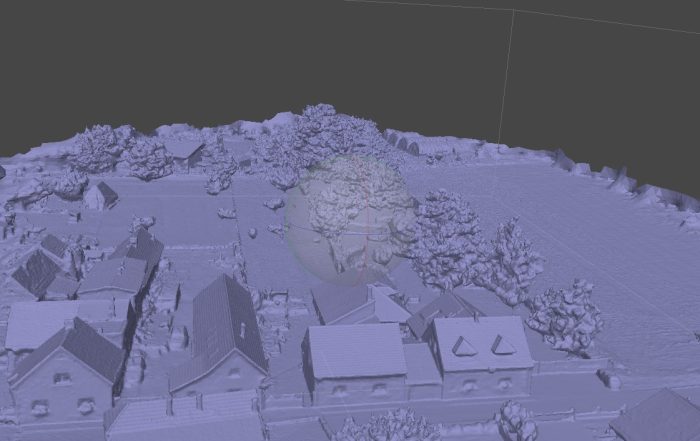Click the small box object near the right field

click(x=608, y=379)
